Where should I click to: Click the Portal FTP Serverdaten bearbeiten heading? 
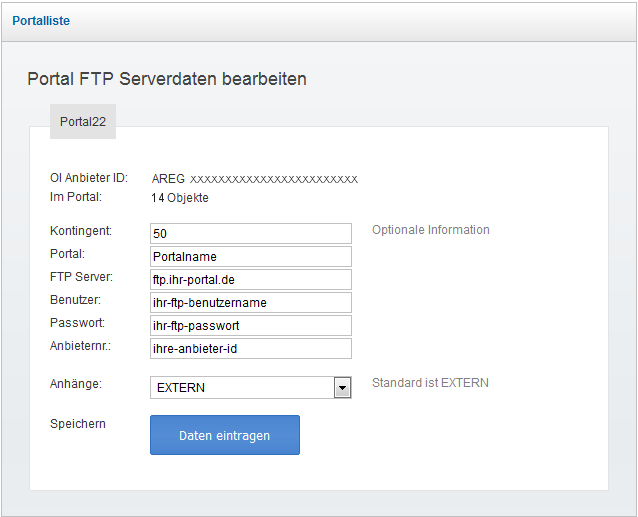click(167, 78)
